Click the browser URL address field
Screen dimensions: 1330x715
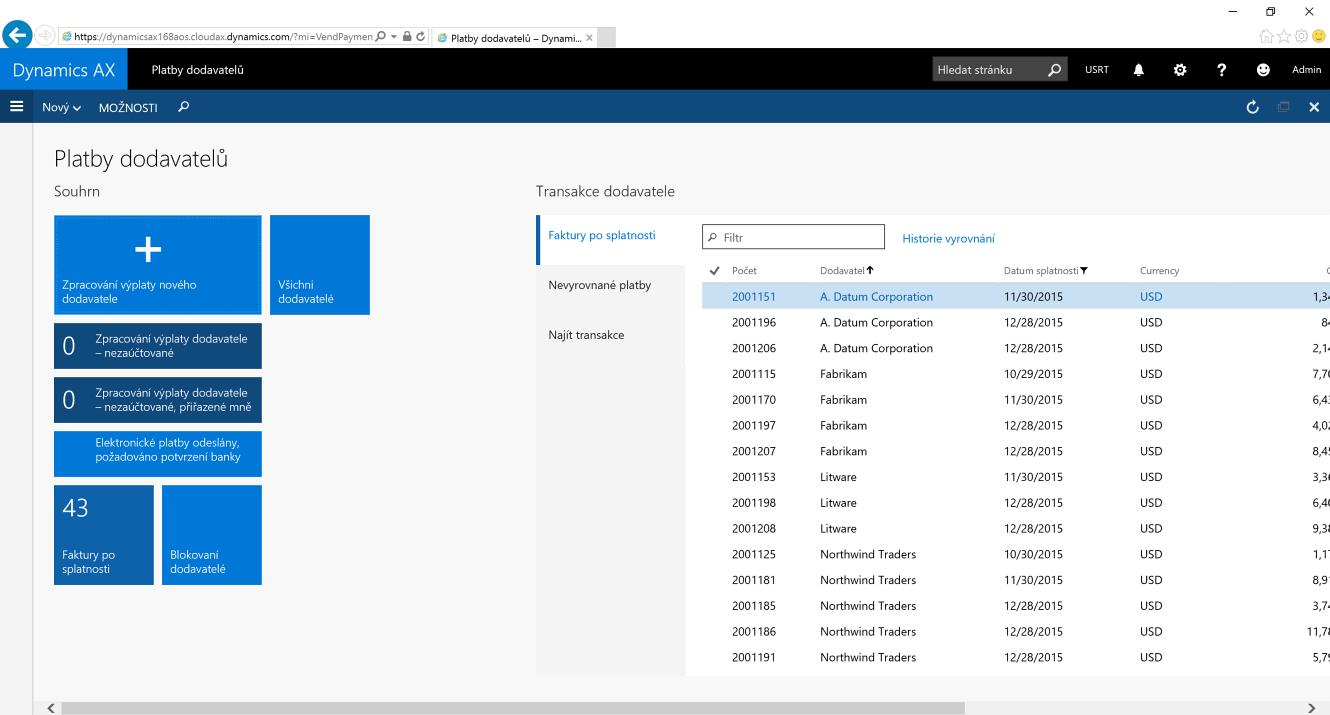(217, 37)
